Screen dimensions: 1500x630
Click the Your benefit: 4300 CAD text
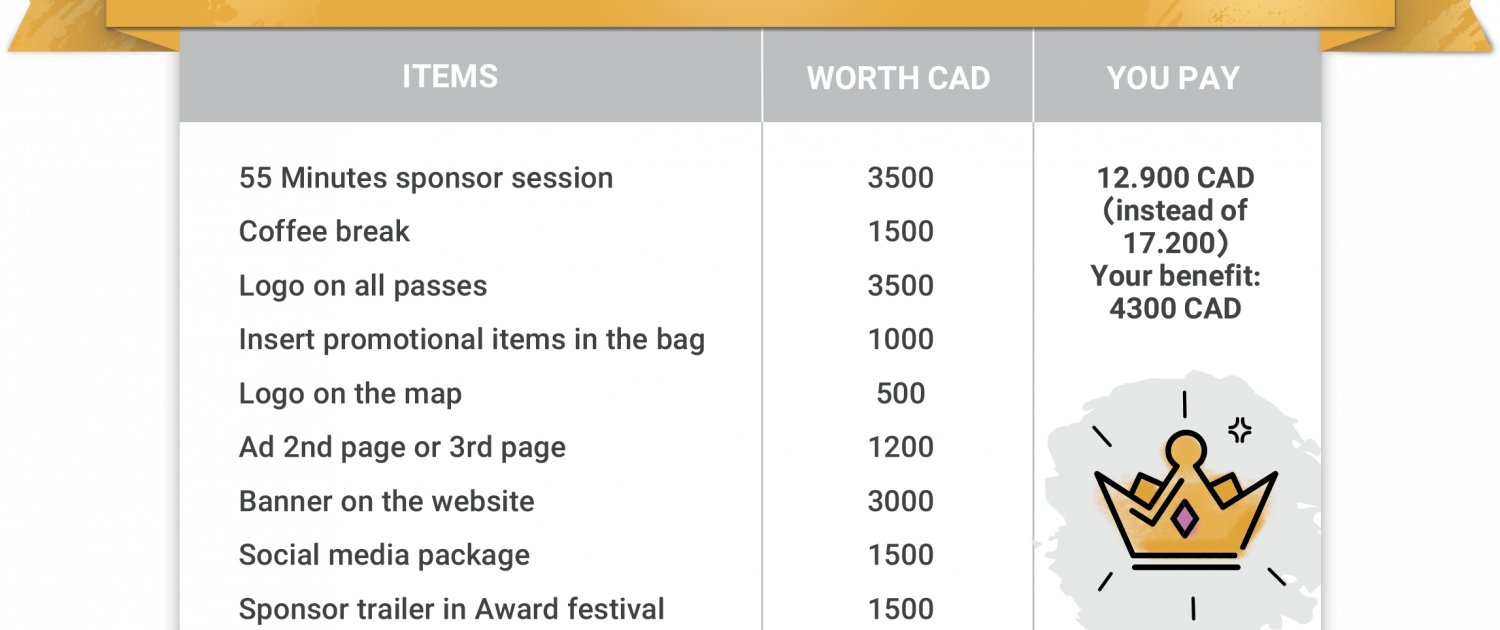coord(1175,292)
